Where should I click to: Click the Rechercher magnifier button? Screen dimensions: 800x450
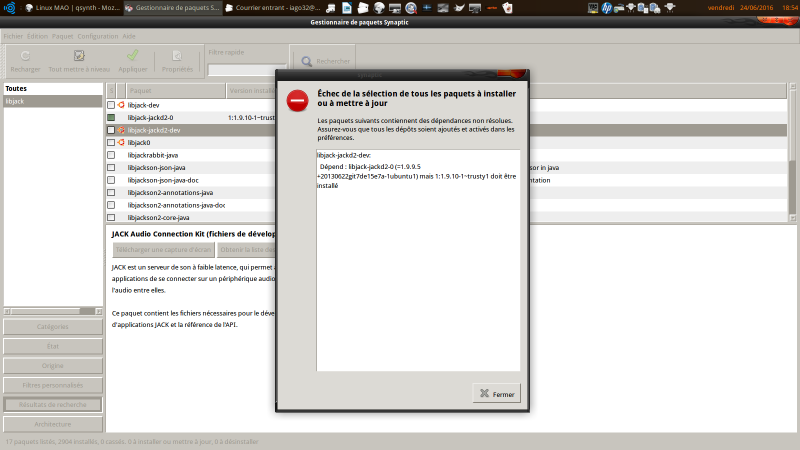point(325,61)
